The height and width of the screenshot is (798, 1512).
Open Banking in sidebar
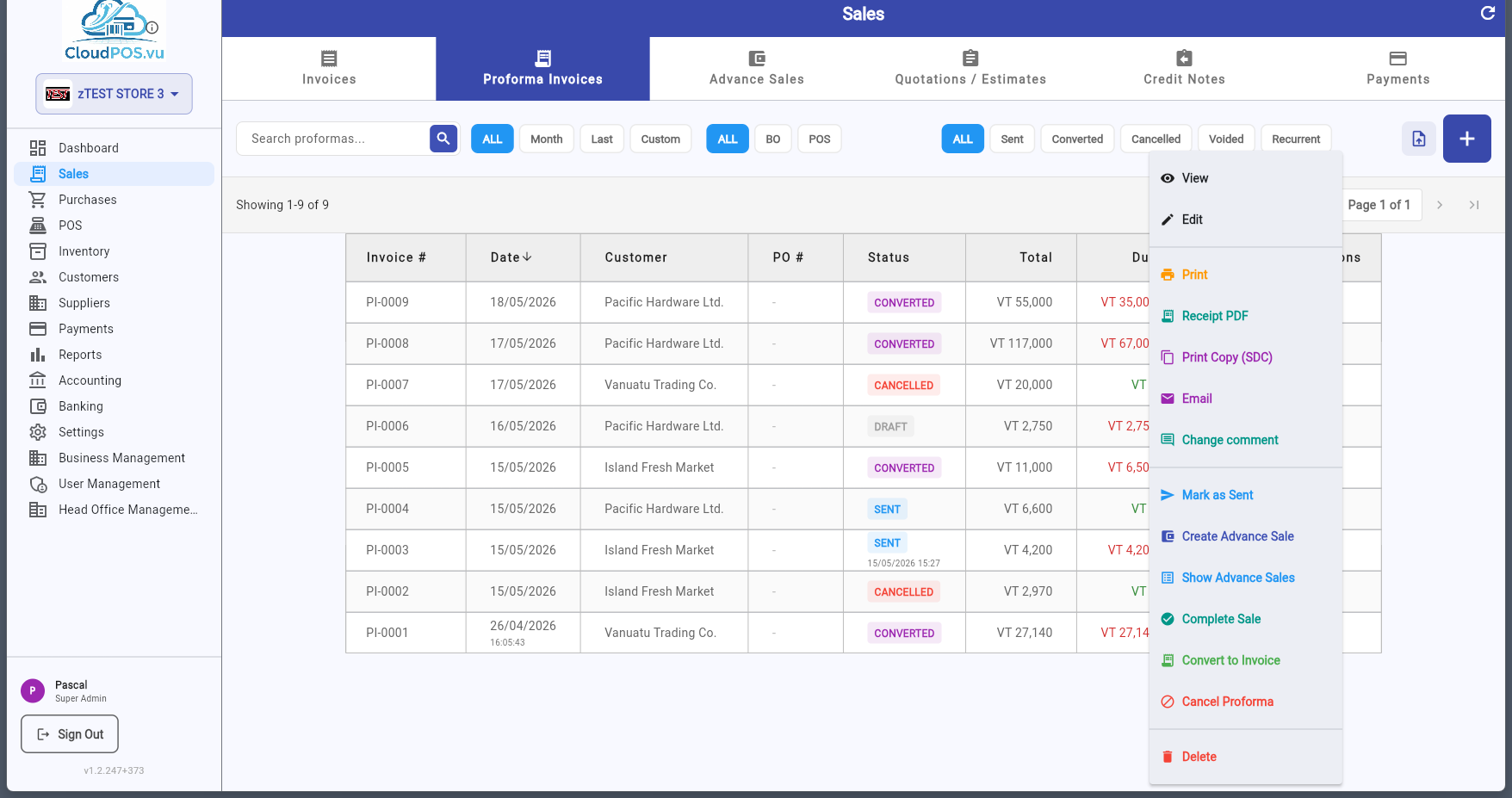114,406
